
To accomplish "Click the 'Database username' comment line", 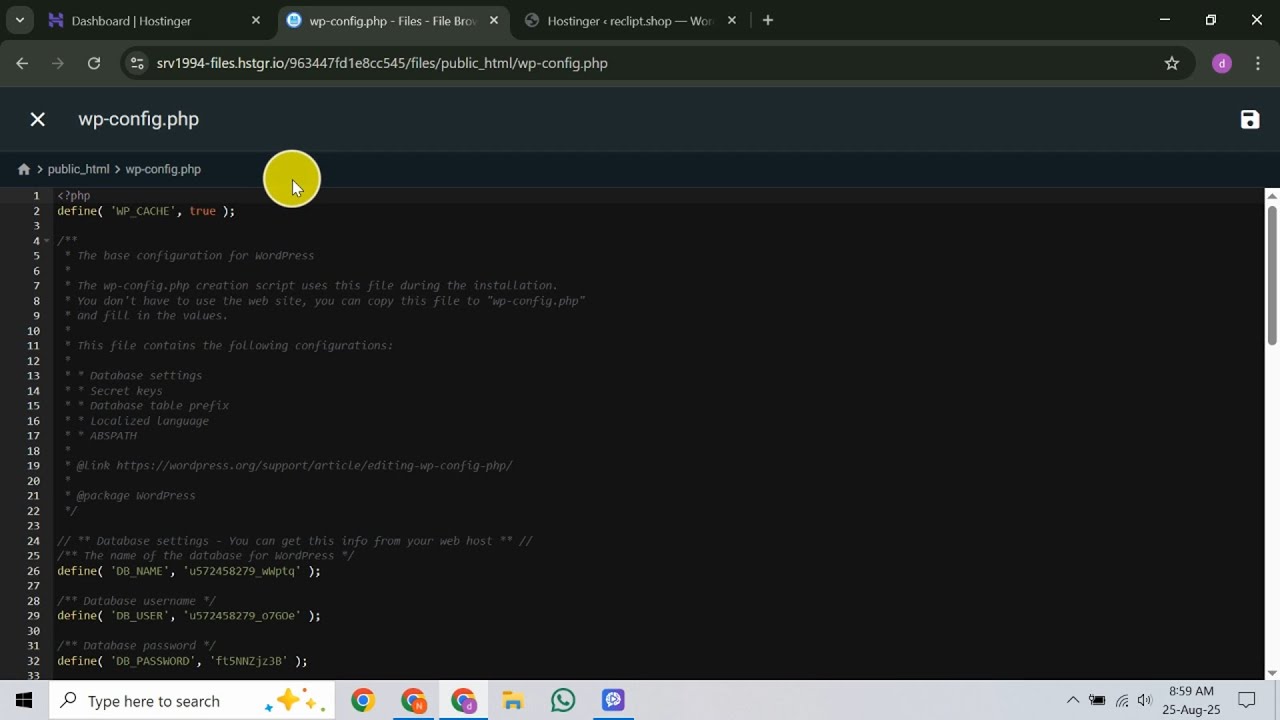I will pos(136,601).
